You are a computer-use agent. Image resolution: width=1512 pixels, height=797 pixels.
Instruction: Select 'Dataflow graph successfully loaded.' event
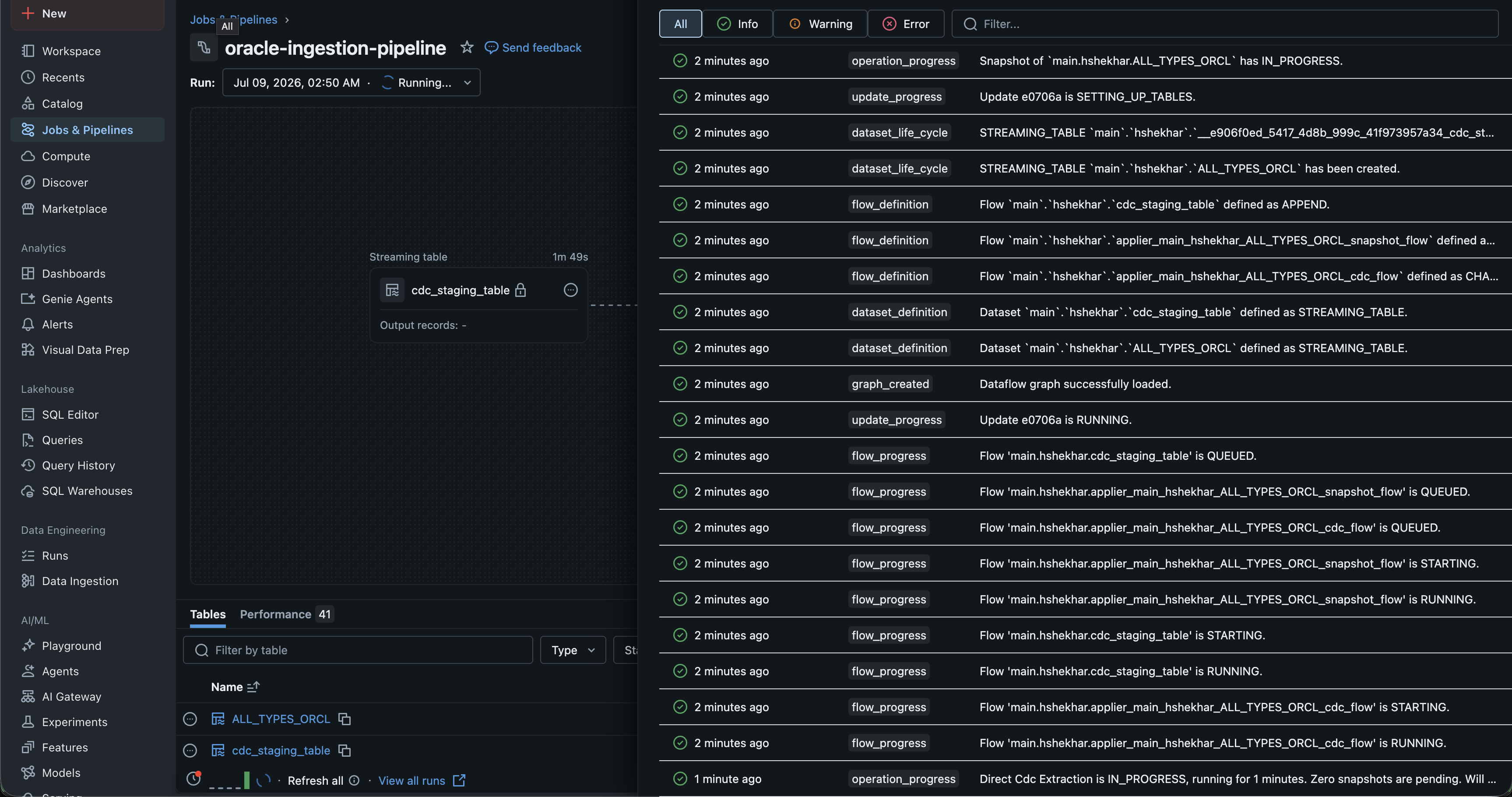click(1085, 384)
